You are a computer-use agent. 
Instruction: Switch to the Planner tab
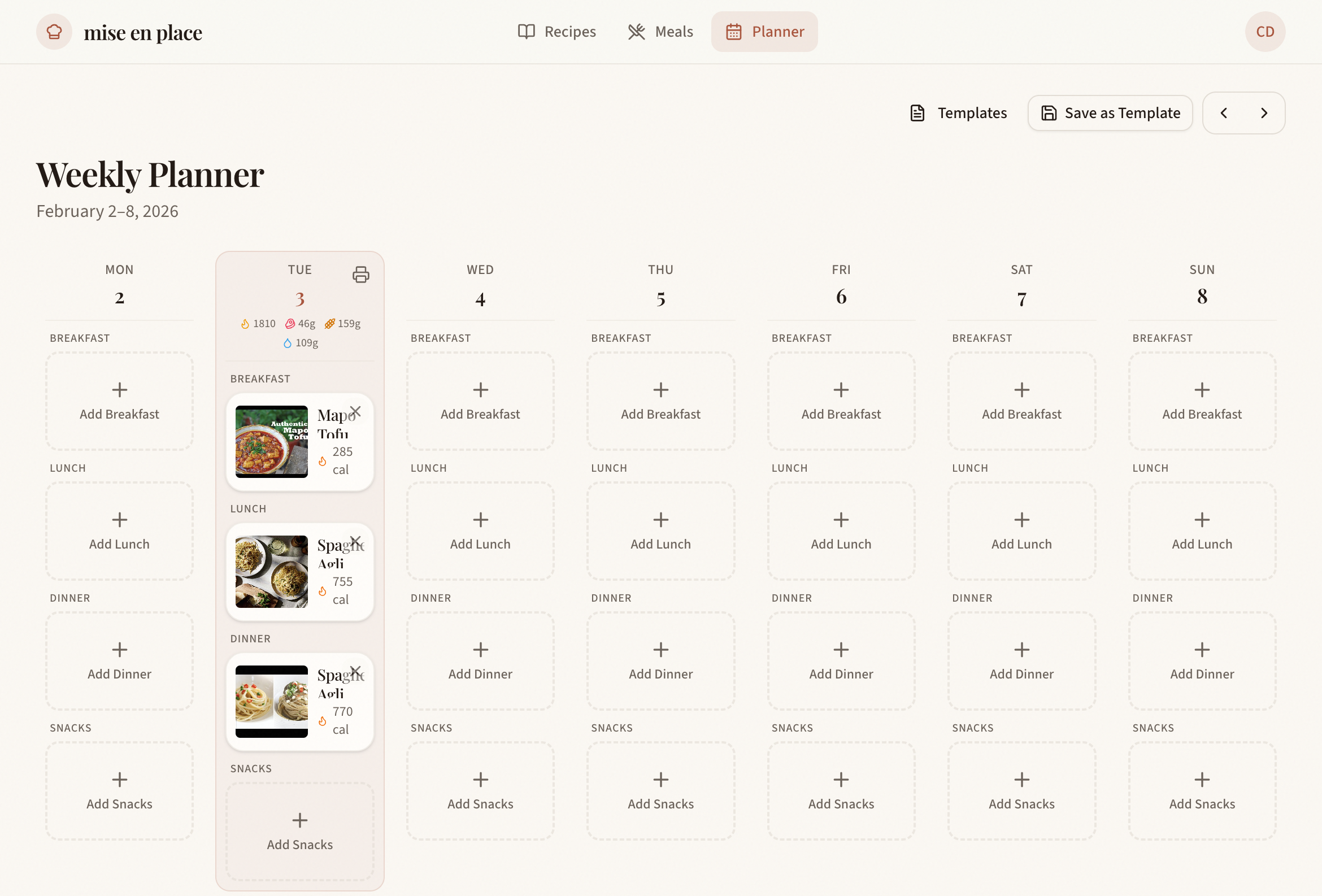(764, 31)
